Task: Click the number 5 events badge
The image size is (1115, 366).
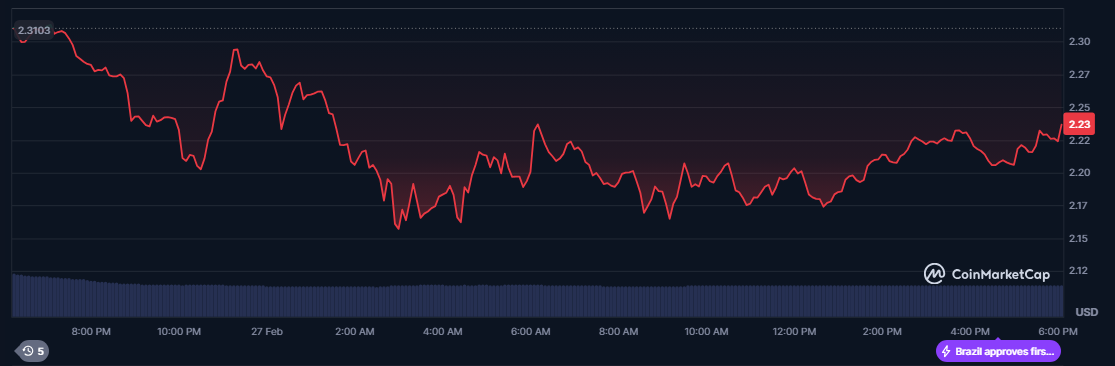Action: 41,350
